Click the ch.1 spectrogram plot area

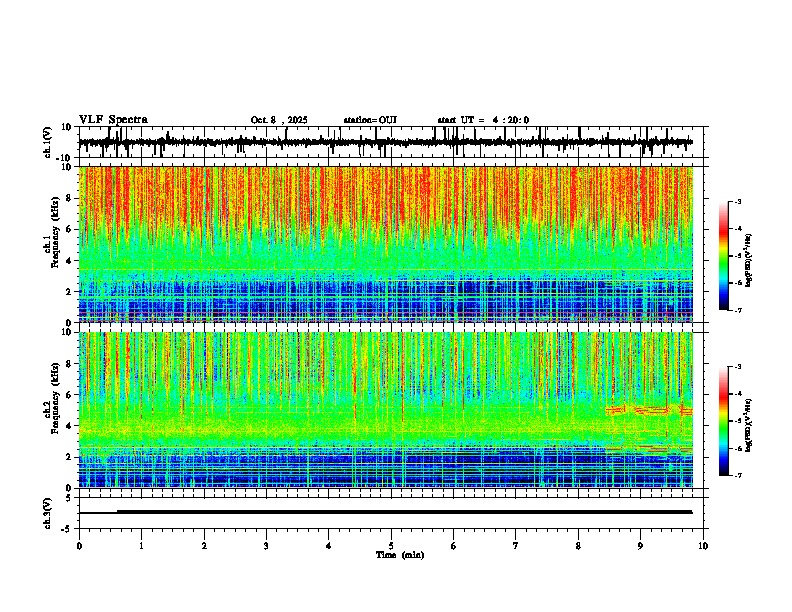coord(385,244)
